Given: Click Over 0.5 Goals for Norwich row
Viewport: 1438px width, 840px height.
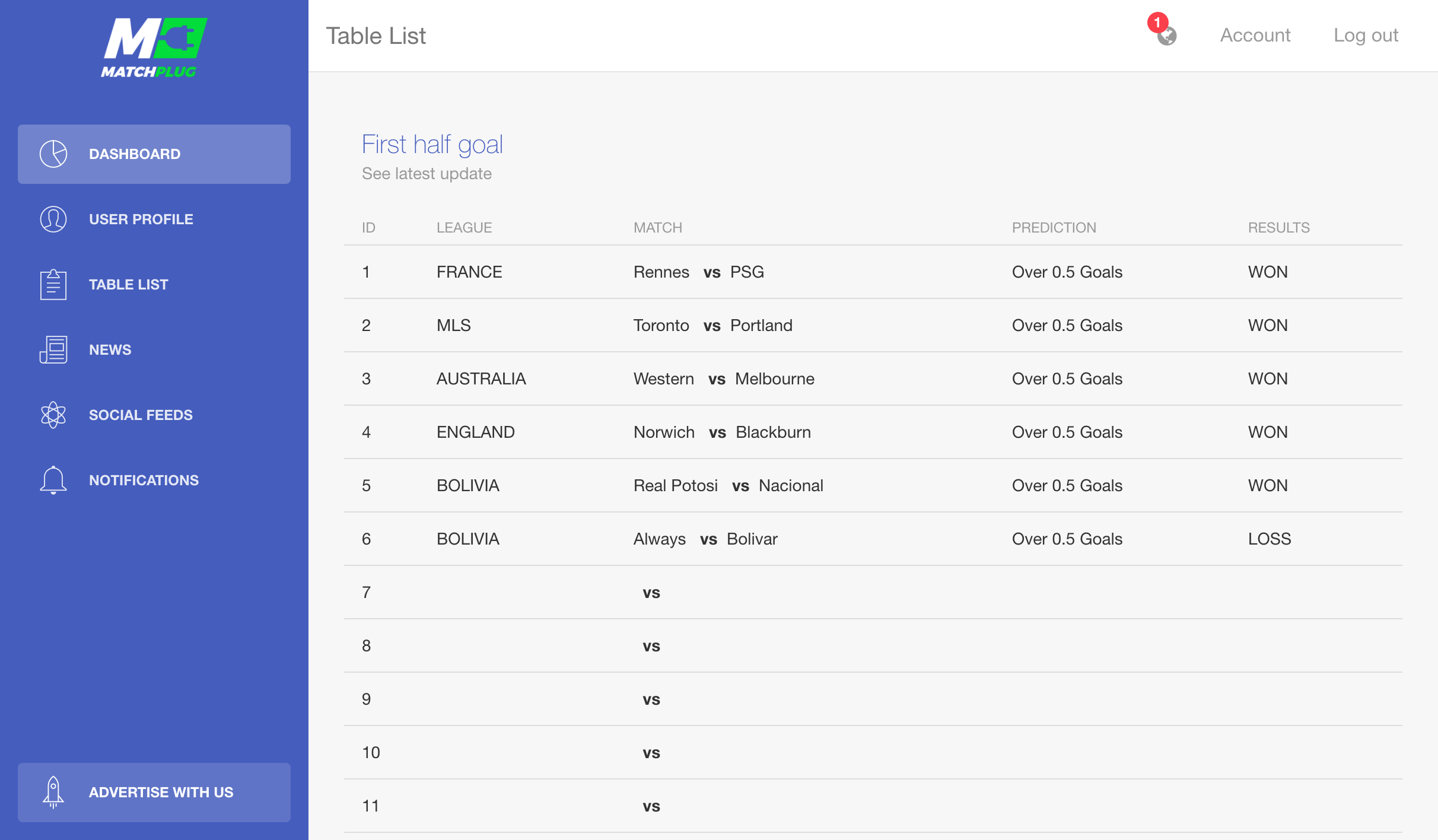Looking at the screenshot, I should (1067, 432).
